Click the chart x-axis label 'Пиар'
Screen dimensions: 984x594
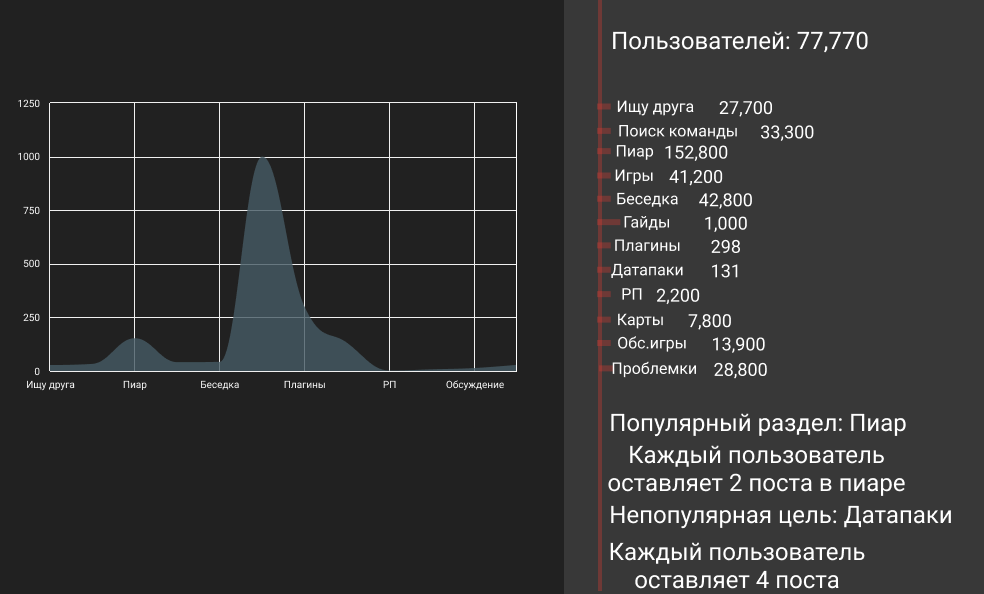pos(135,385)
